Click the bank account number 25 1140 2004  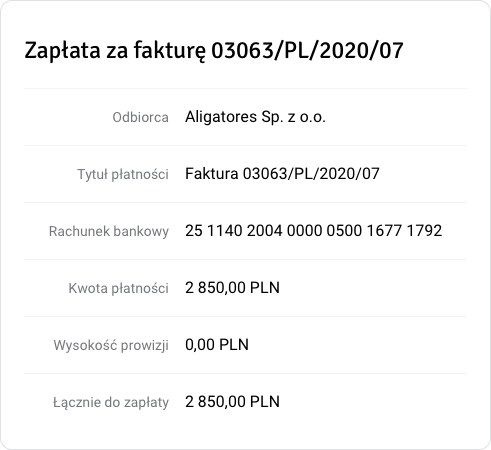point(314,231)
